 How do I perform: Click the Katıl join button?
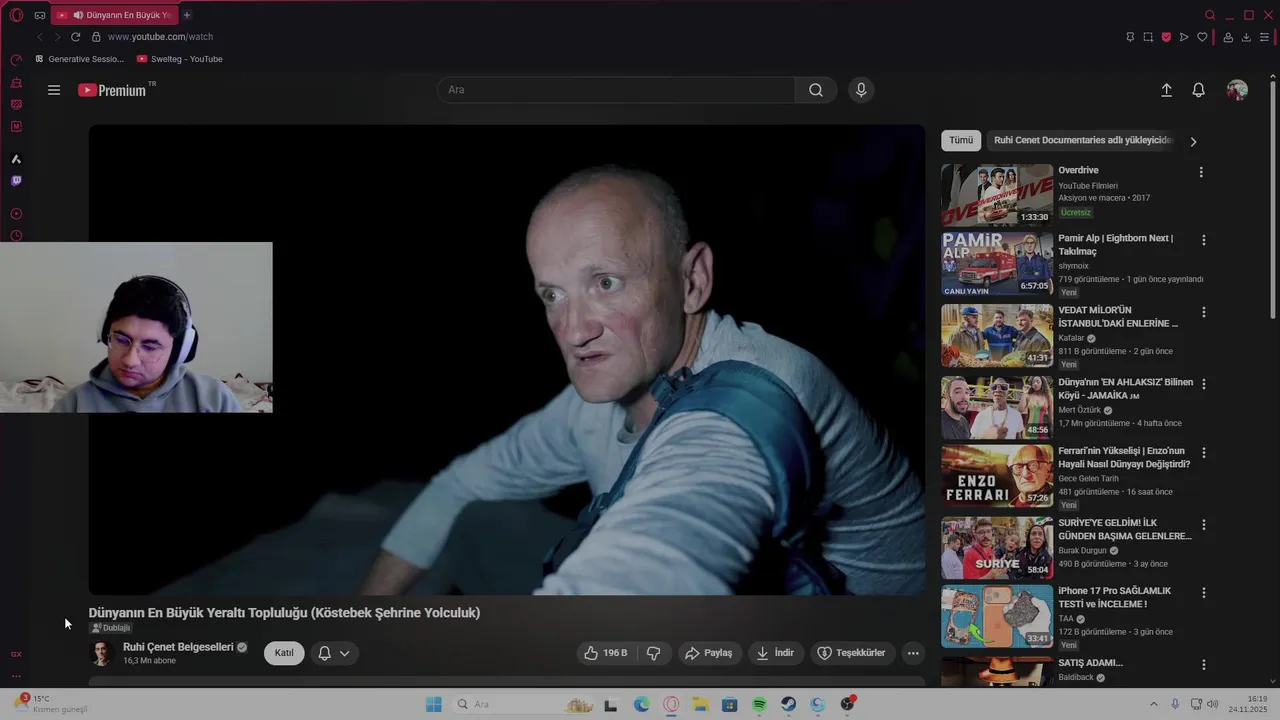(284, 653)
